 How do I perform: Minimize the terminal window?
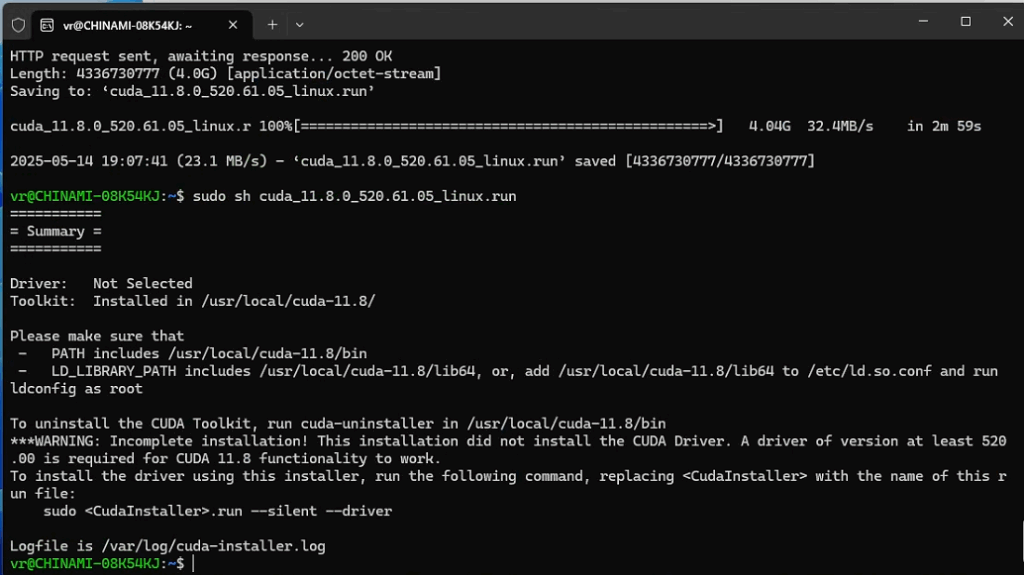921,22
